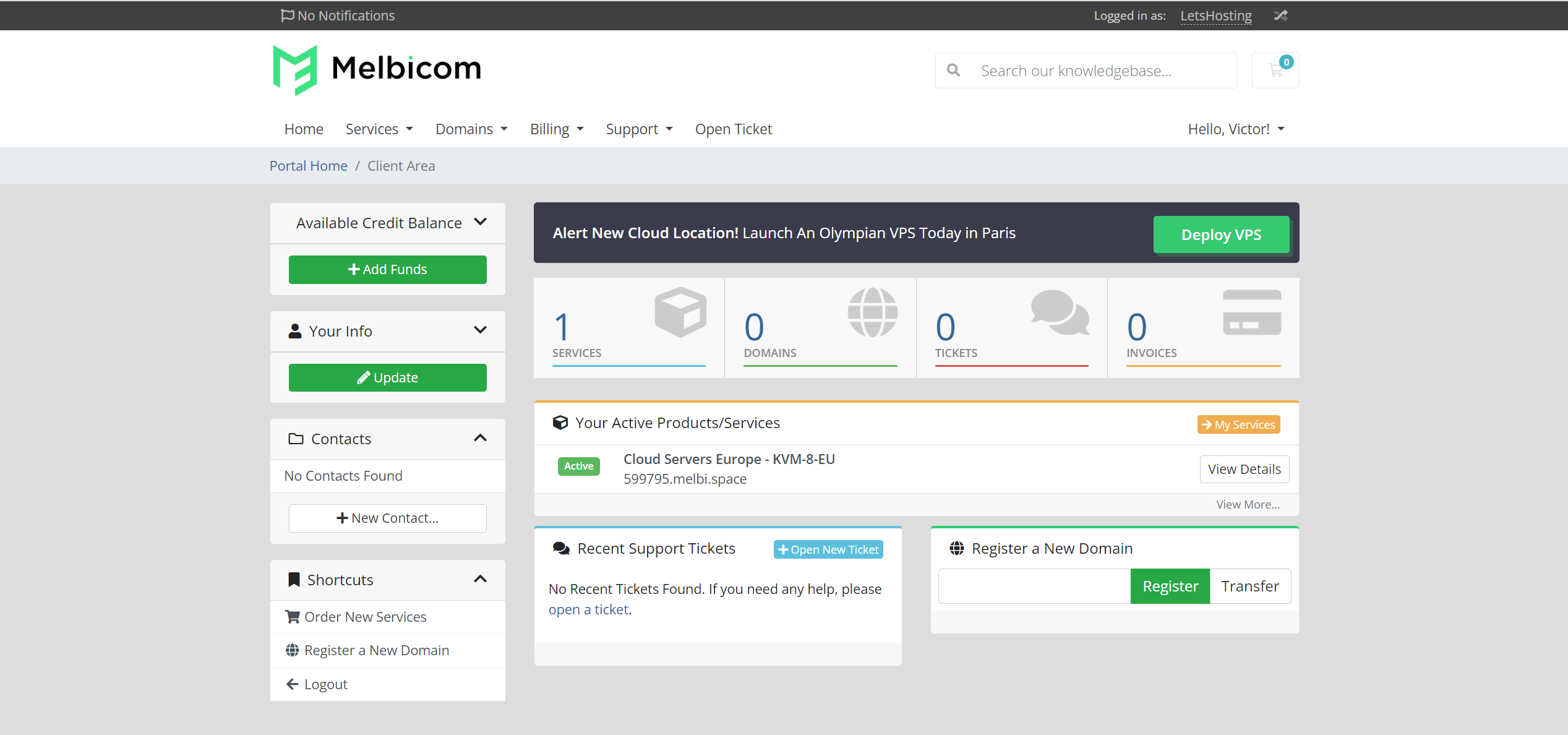This screenshot has width=1568, height=735.
Task: Open the Billing dropdown menu
Action: point(557,129)
